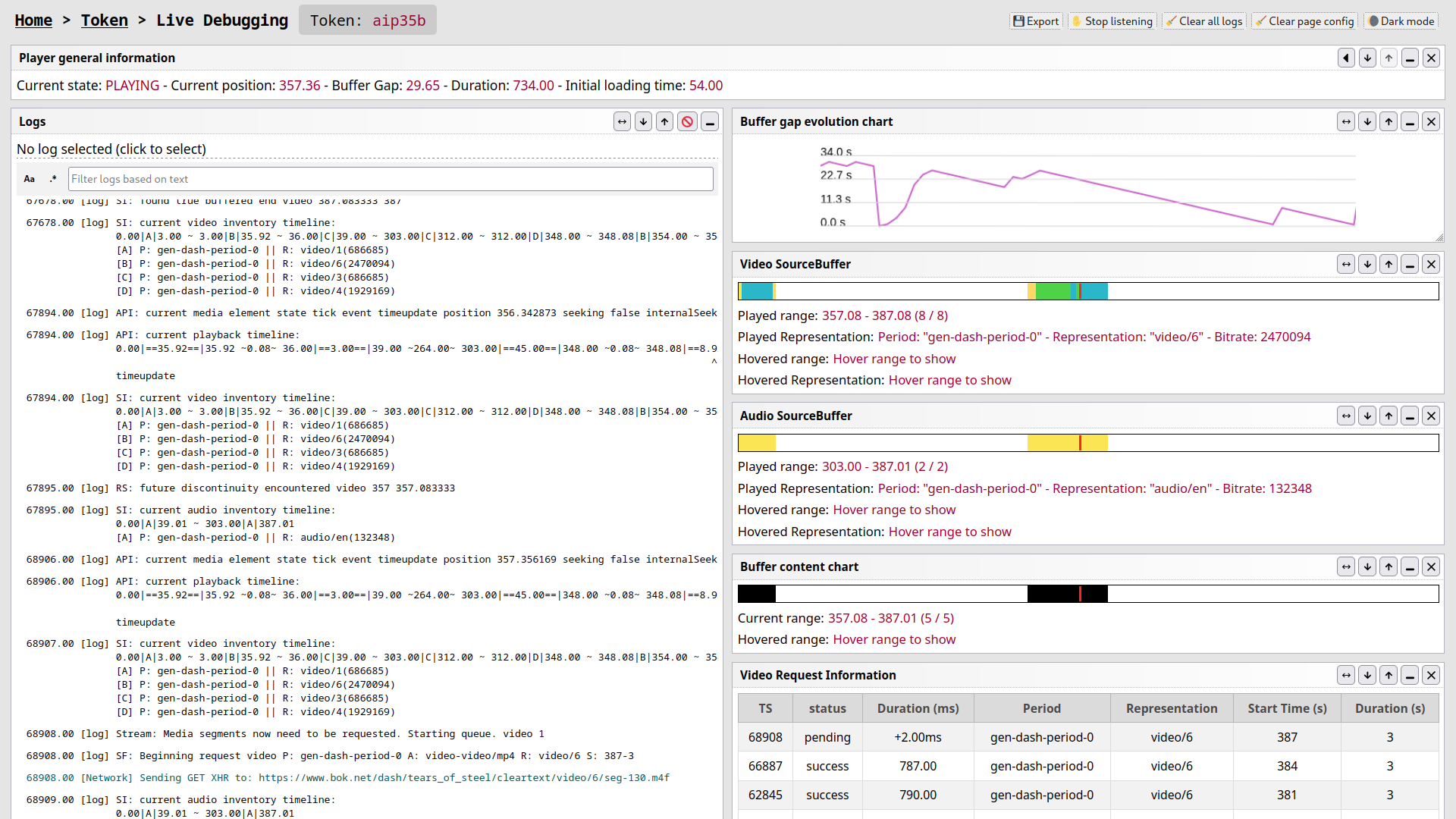Click the scroll logs downward icon
1456x819 pixels.
tap(644, 122)
